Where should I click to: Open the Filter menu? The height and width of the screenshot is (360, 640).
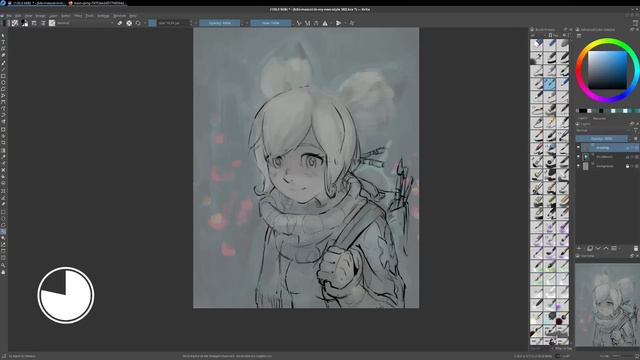(78, 16)
